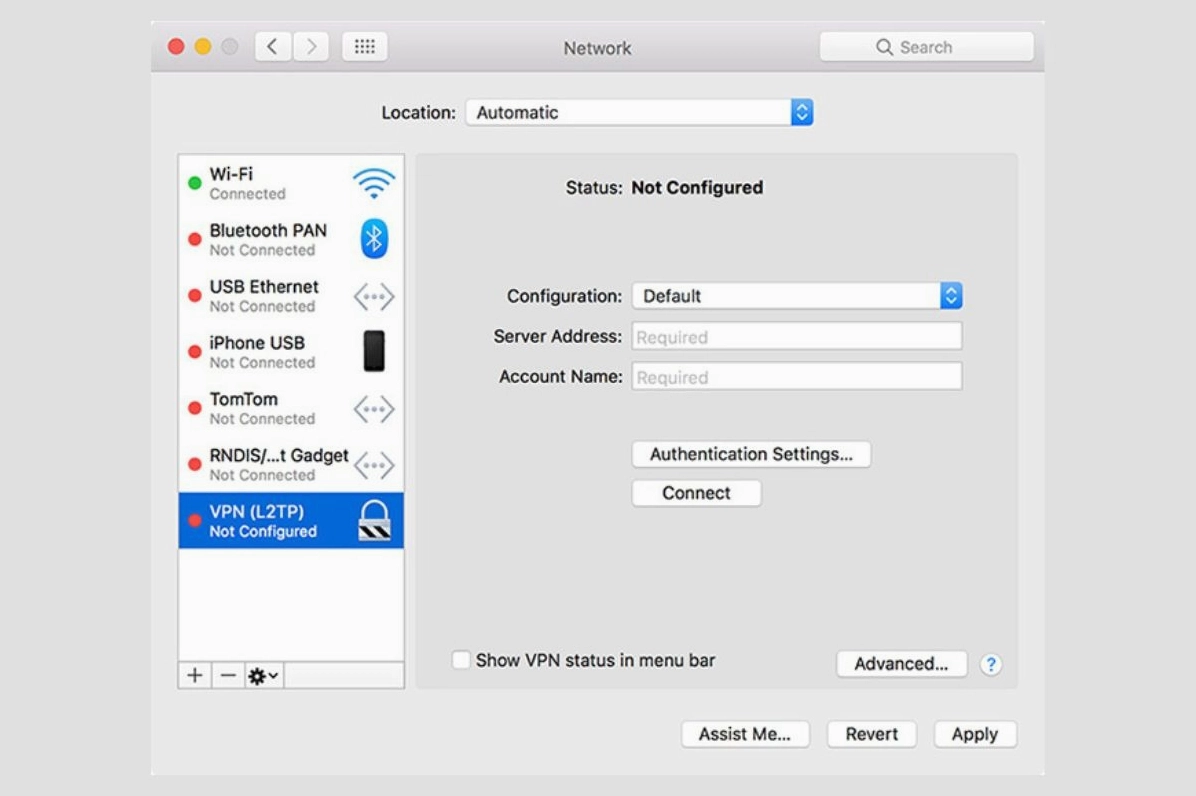Image resolution: width=1196 pixels, height=796 pixels.
Task: Click the Server Address input field
Action: click(x=797, y=336)
